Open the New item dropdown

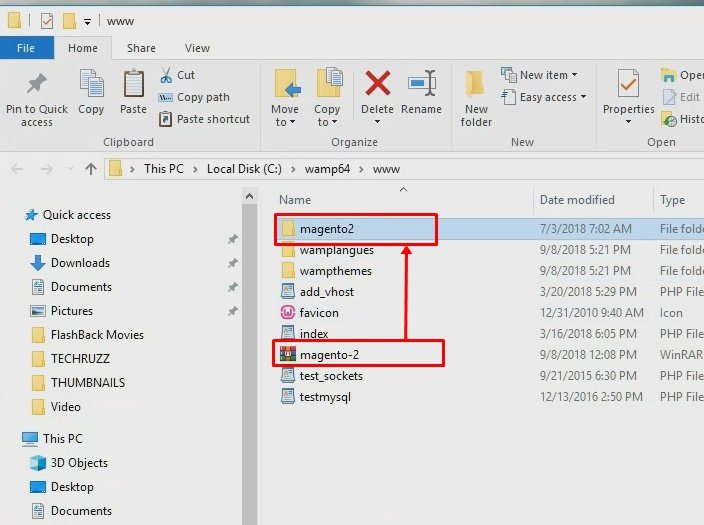tap(539, 75)
